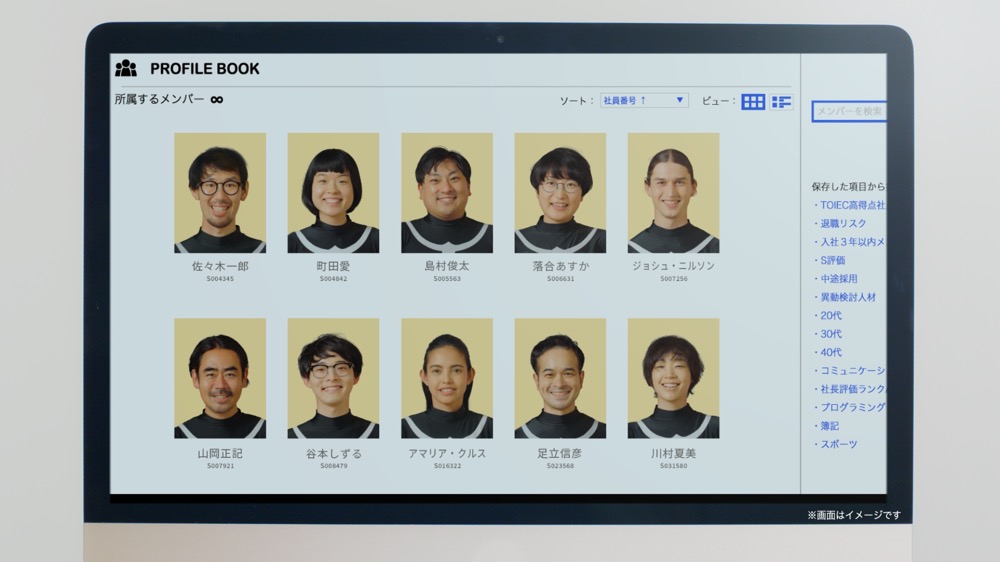
Task: Switch to grid view
Action: pos(753,101)
